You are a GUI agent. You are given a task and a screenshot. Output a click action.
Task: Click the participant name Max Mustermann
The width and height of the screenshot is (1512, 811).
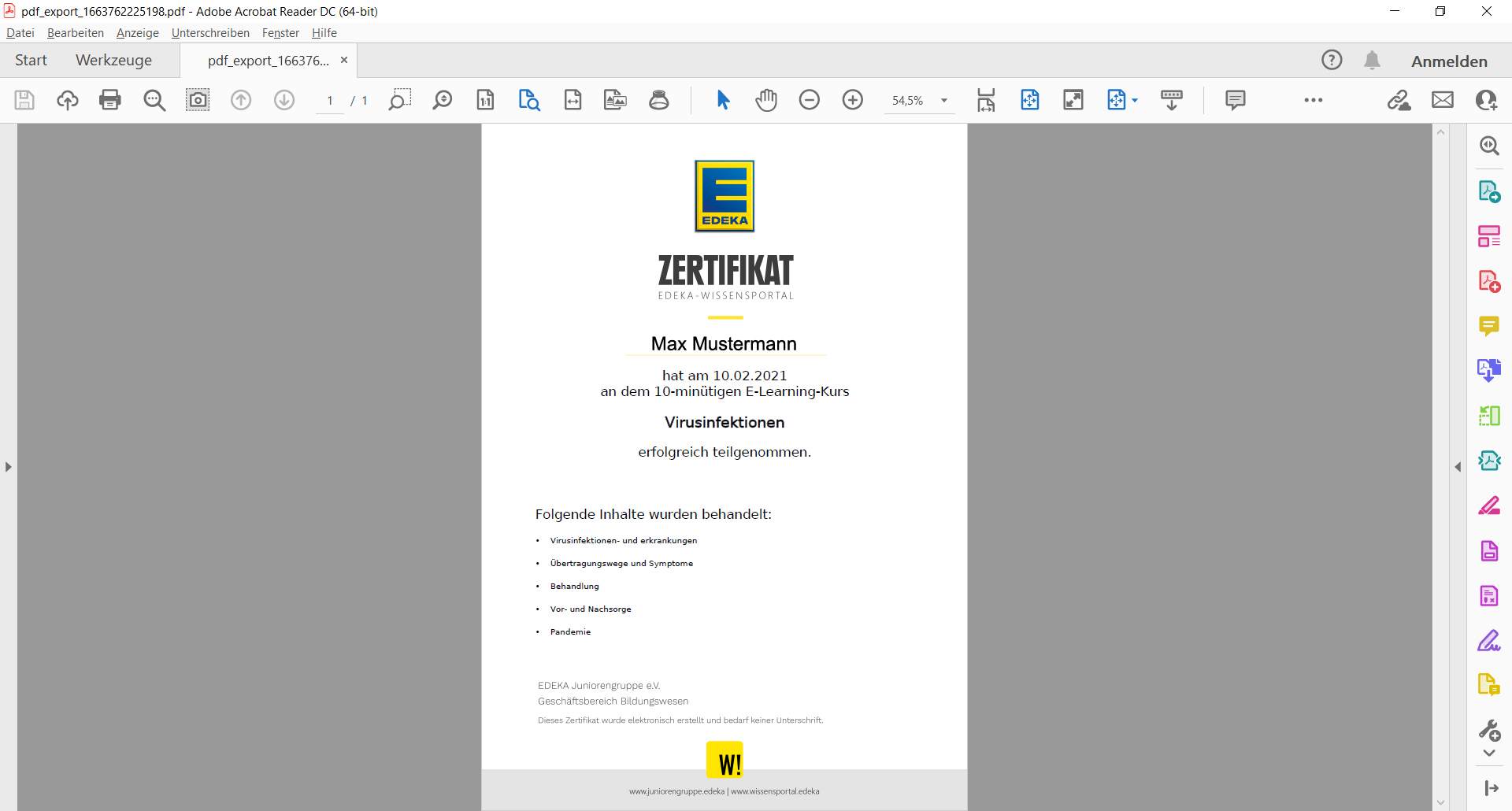click(x=724, y=344)
